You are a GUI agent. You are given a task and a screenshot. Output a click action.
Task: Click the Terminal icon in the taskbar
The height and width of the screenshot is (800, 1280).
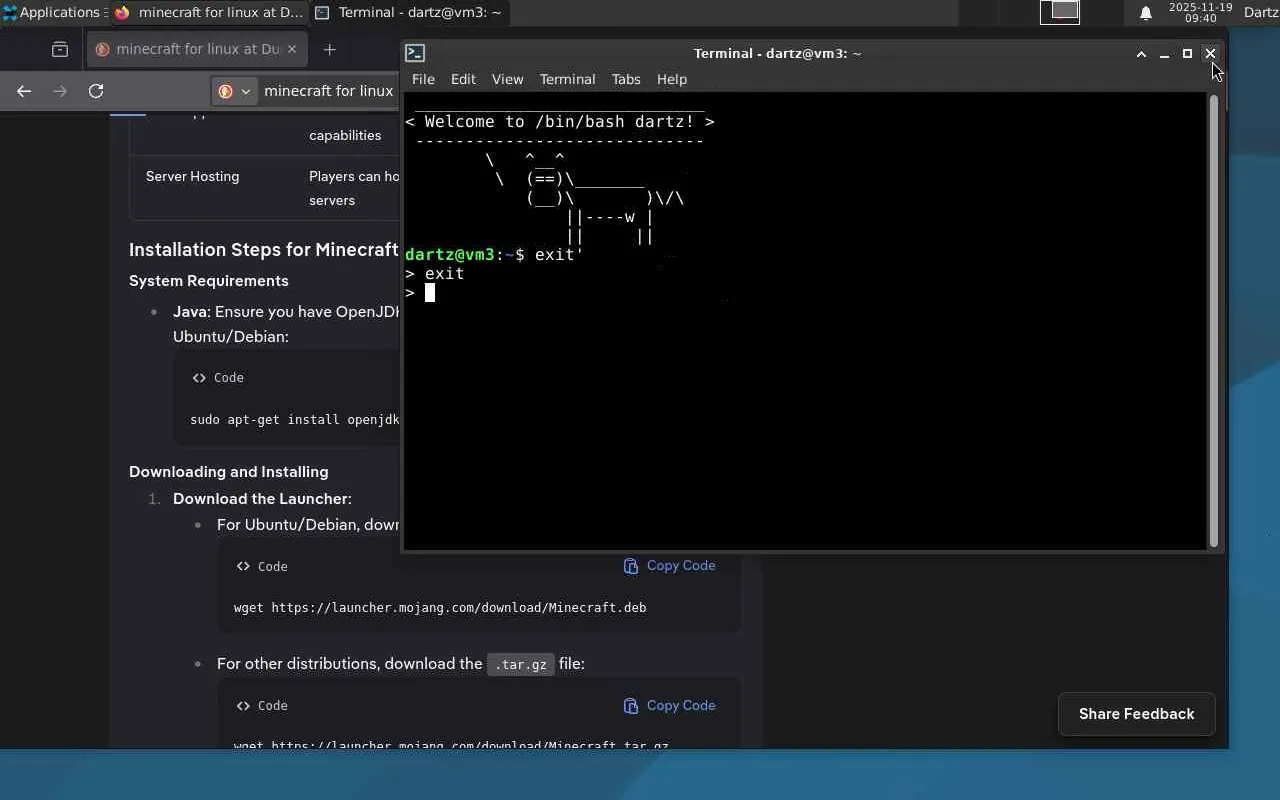pyautogui.click(x=322, y=13)
